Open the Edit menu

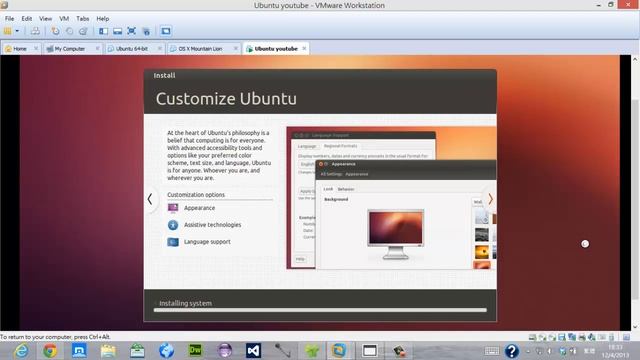(27, 19)
